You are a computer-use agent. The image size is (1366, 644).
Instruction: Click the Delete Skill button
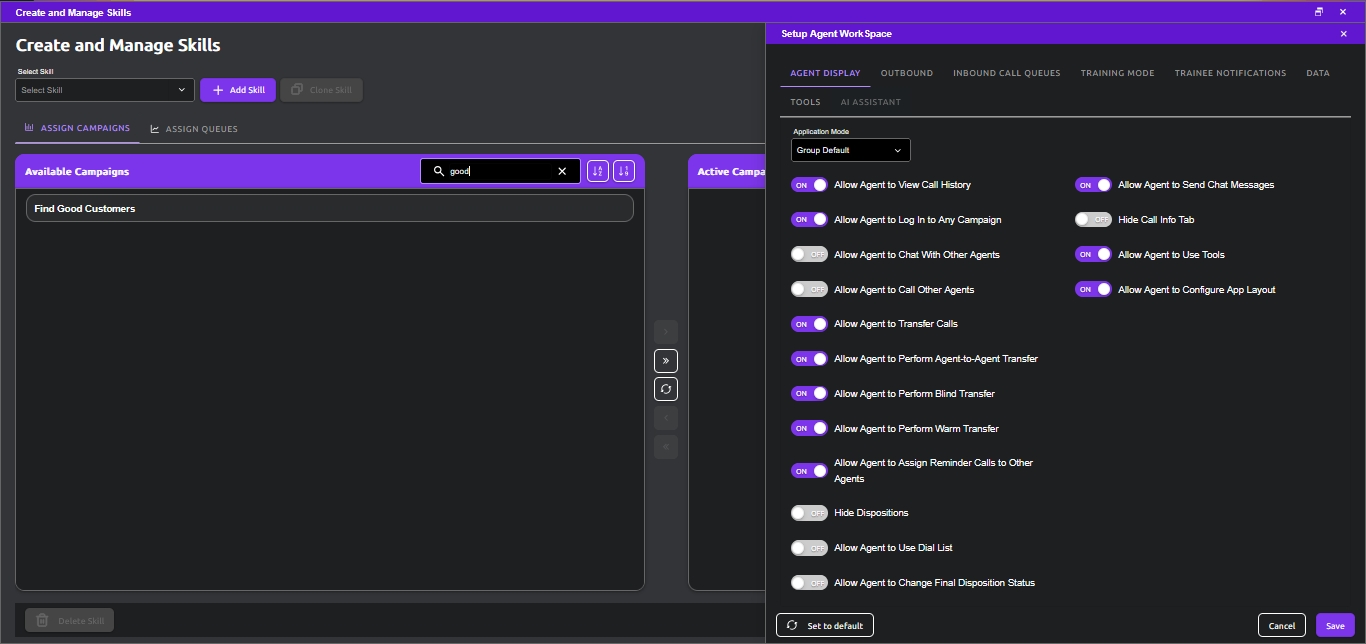click(x=70, y=620)
